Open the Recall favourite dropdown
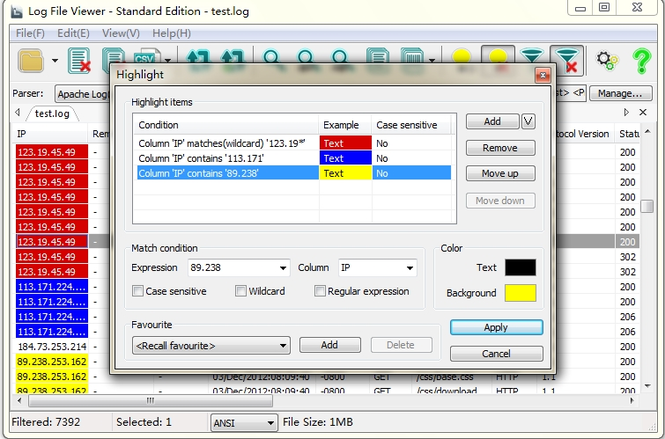This screenshot has height=439, width=665. tap(211, 346)
